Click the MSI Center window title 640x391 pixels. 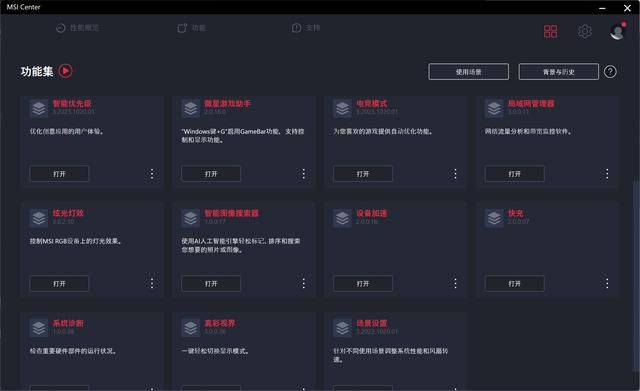click(23, 7)
